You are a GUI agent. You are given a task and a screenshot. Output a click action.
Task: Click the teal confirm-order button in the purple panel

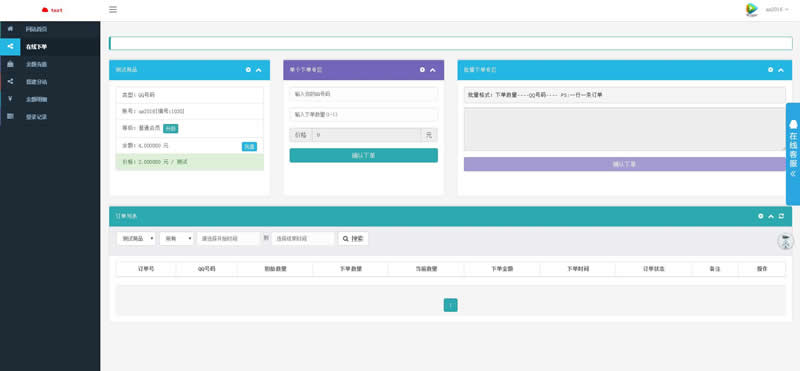click(x=363, y=155)
